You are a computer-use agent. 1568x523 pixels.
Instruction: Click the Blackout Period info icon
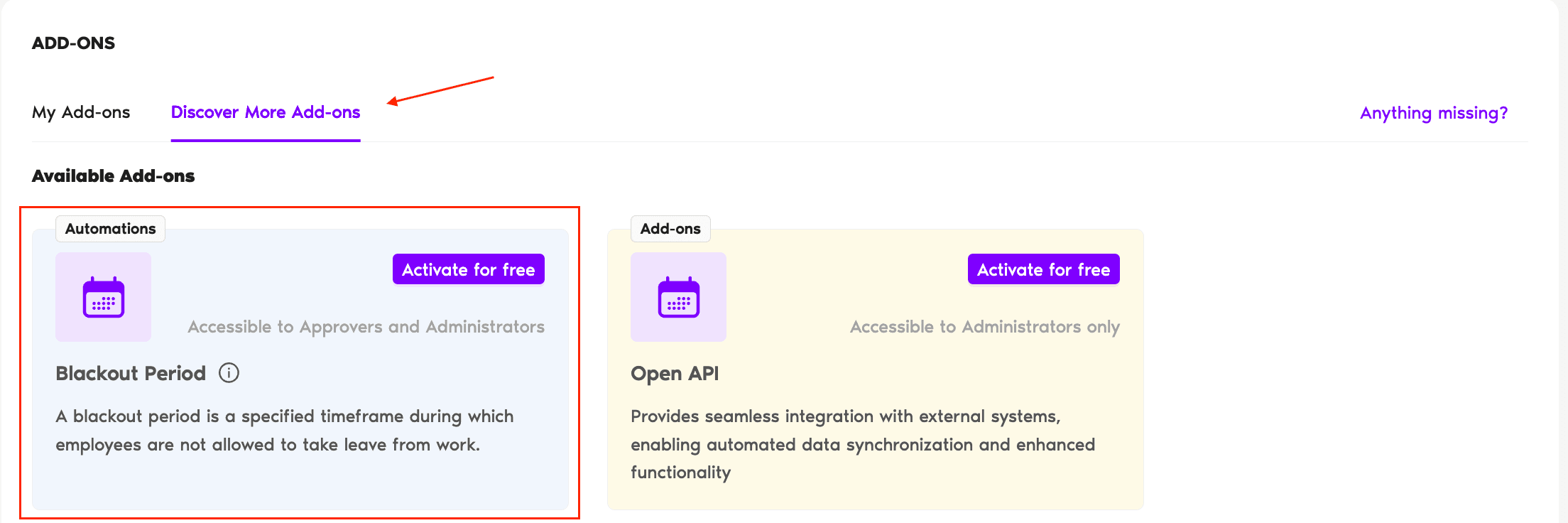[x=229, y=373]
